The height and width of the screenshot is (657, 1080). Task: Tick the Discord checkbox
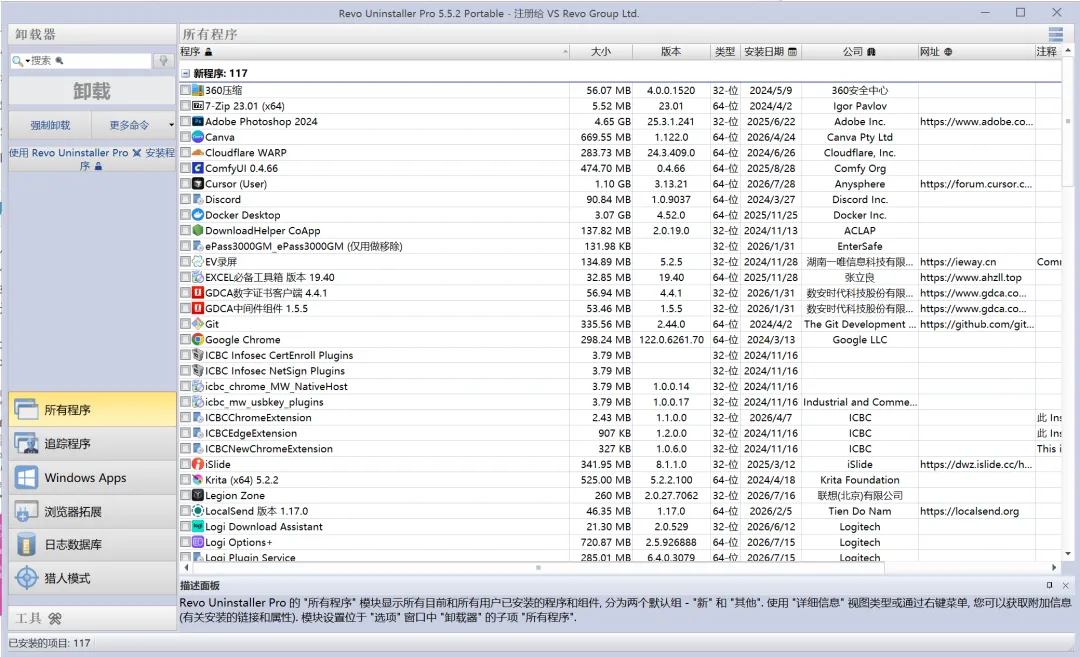(x=185, y=199)
